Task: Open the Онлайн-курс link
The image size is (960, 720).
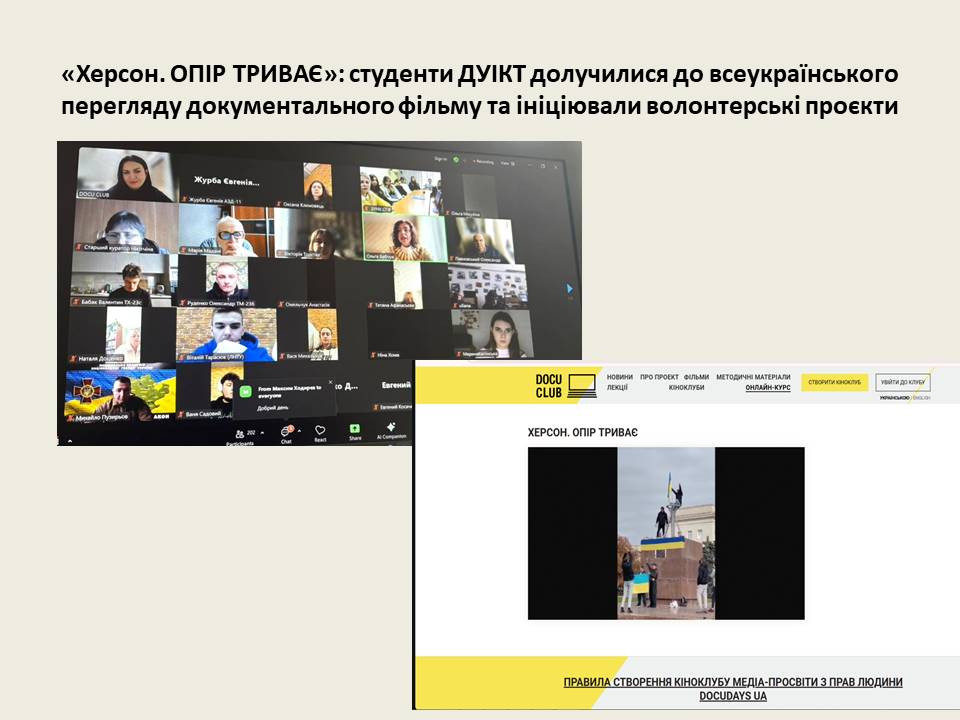Action: point(767,388)
